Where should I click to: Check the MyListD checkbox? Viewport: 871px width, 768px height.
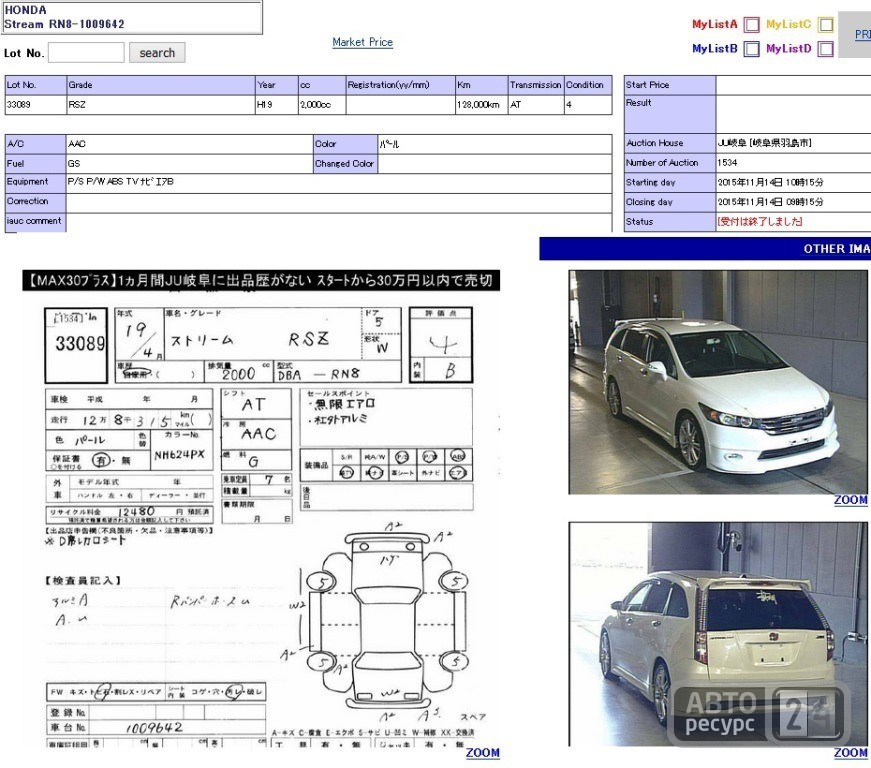click(826, 49)
